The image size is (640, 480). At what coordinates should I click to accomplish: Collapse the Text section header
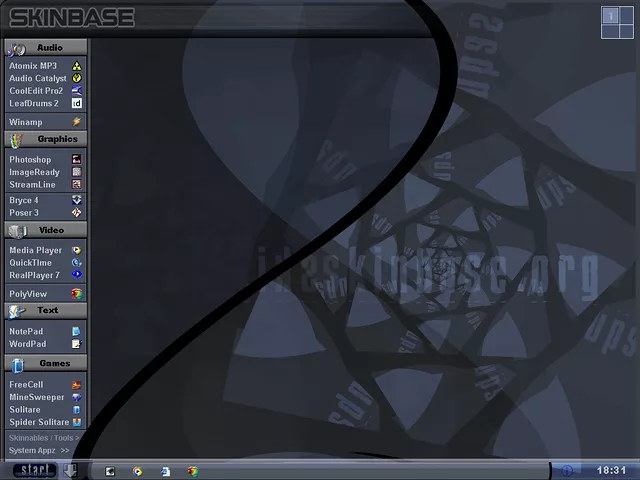tap(46, 311)
